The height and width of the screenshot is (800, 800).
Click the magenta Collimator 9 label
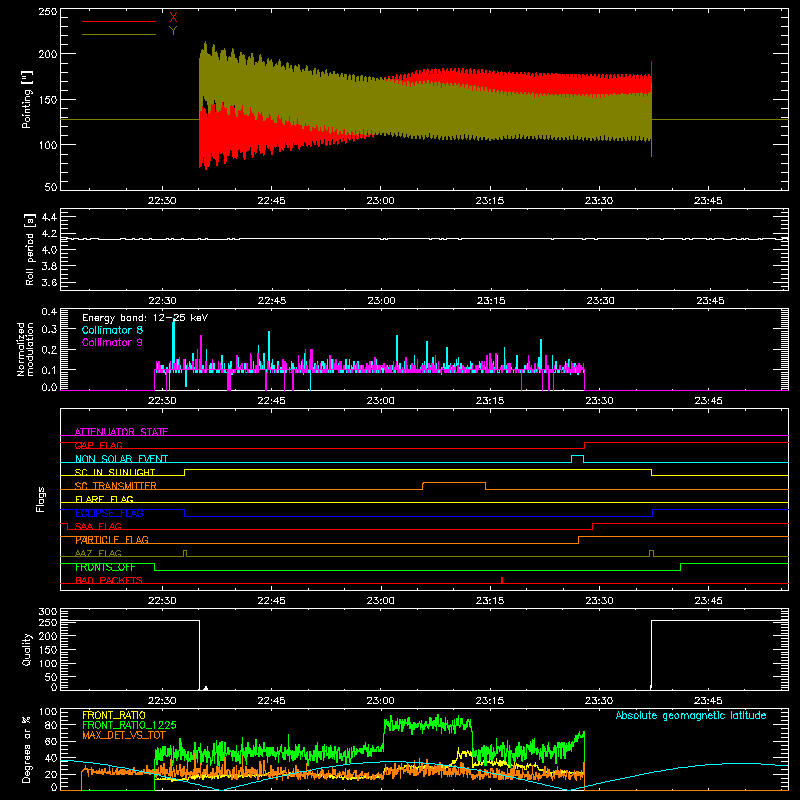(x=112, y=342)
